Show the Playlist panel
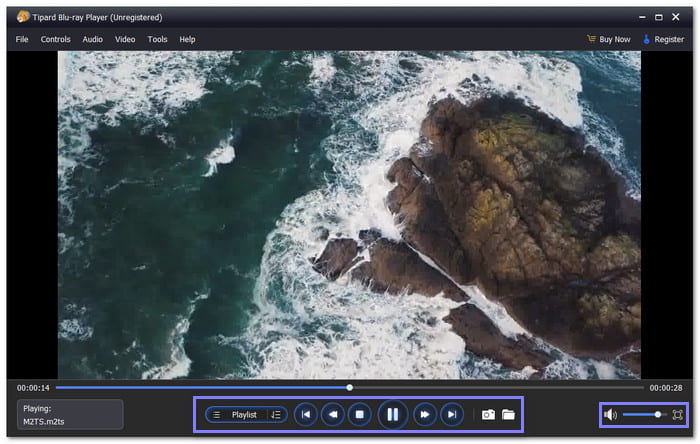 click(x=243, y=414)
